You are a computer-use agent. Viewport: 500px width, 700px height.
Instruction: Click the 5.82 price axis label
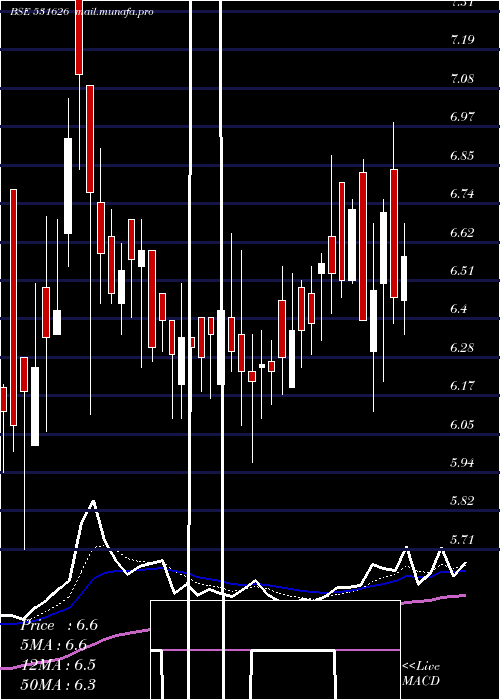coord(462,501)
